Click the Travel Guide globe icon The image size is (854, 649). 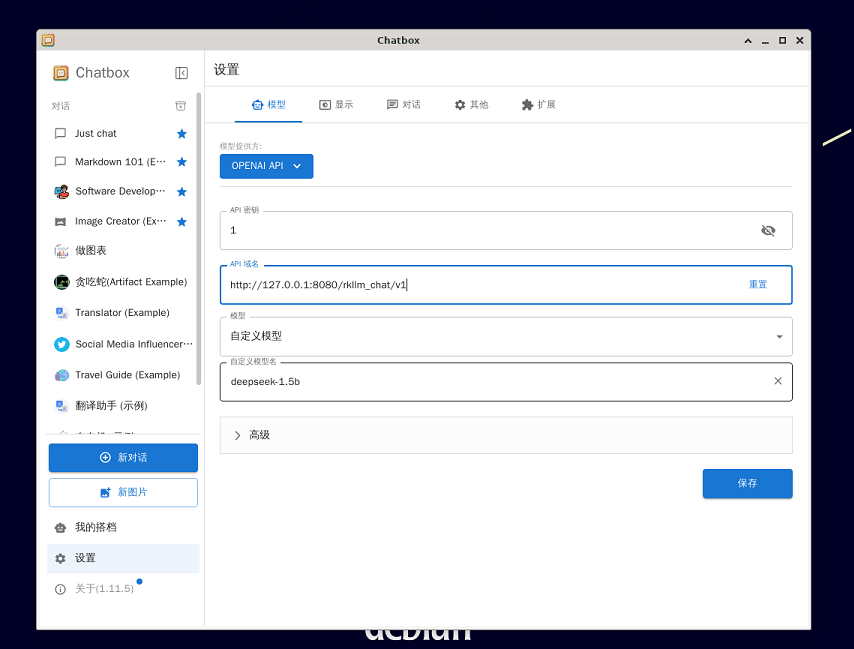point(62,375)
